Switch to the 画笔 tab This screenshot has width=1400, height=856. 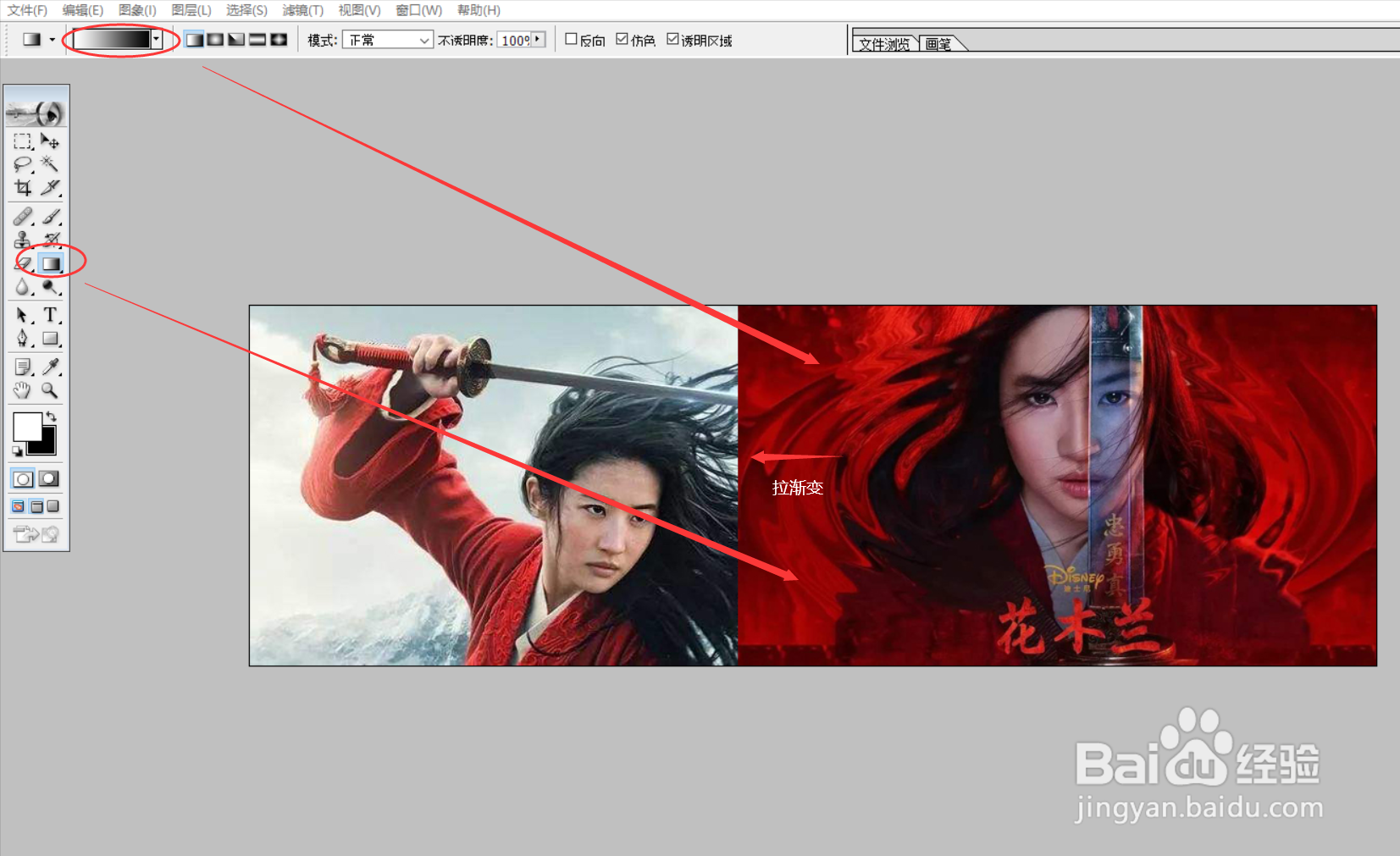(x=940, y=44)
